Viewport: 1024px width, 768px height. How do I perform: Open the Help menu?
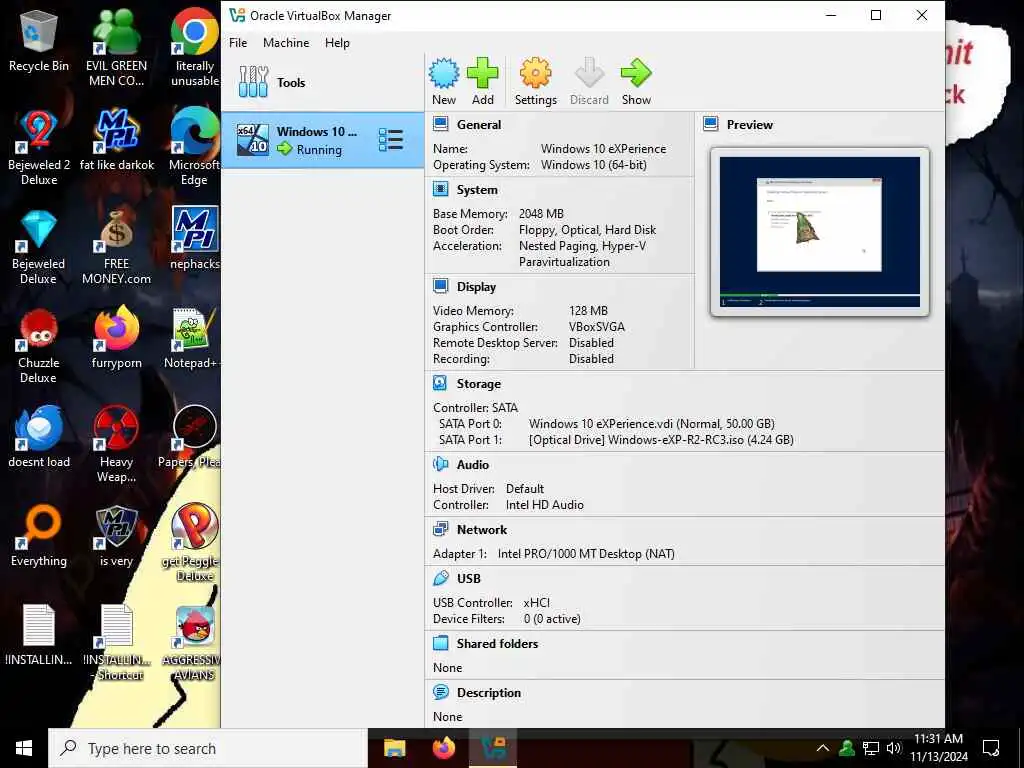pyautogui.click(x=337, y=42)
